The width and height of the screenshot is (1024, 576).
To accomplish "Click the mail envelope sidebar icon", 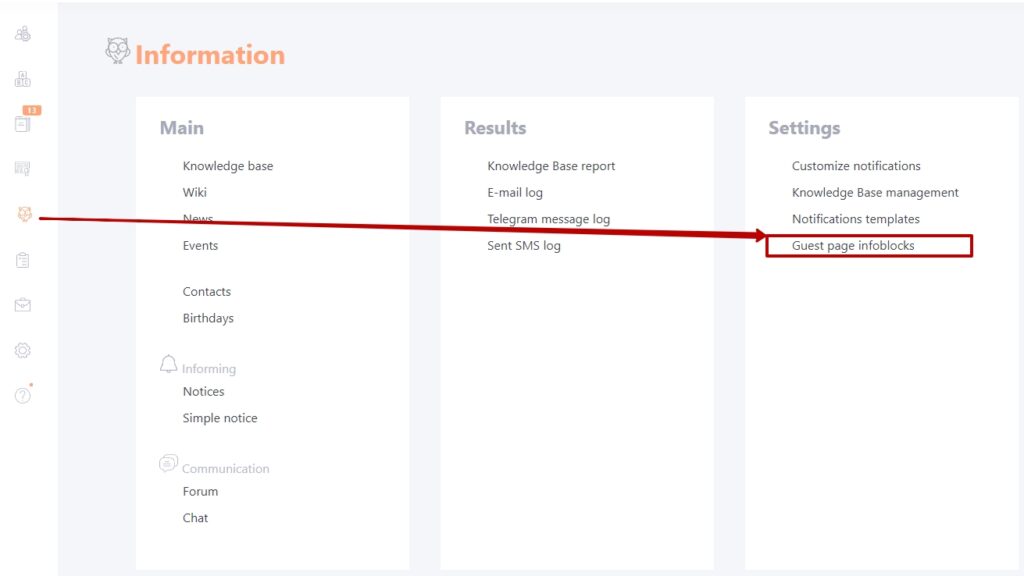I will coord(23,305).
